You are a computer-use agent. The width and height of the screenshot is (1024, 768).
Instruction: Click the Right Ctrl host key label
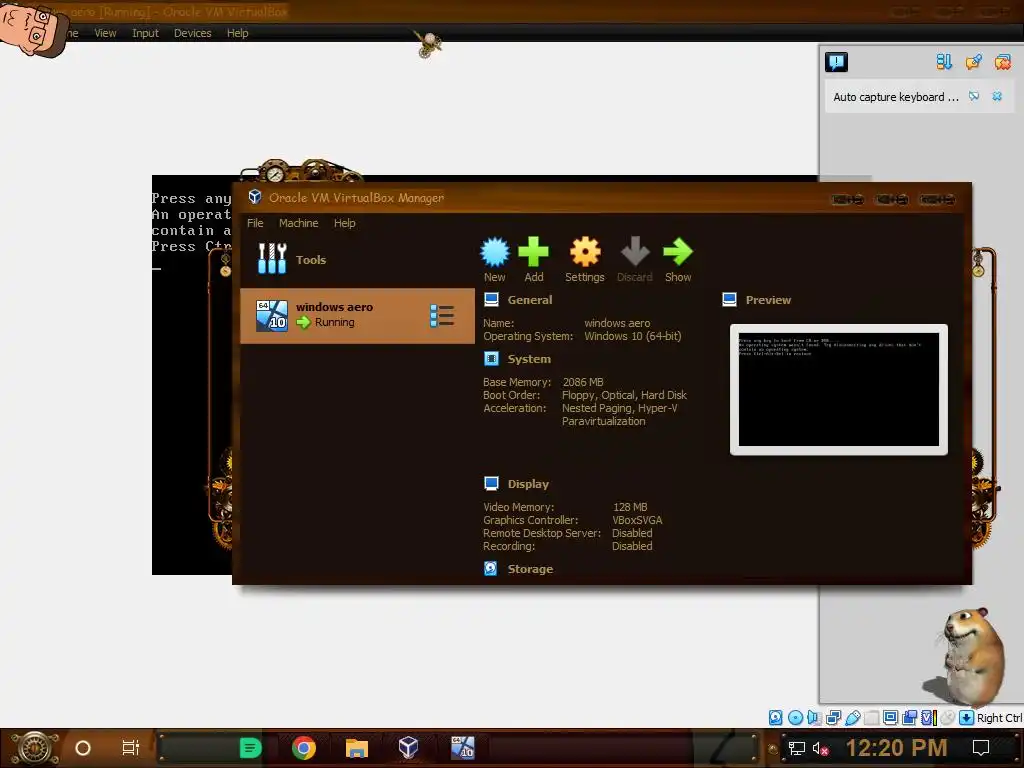[x=999, y=718]
